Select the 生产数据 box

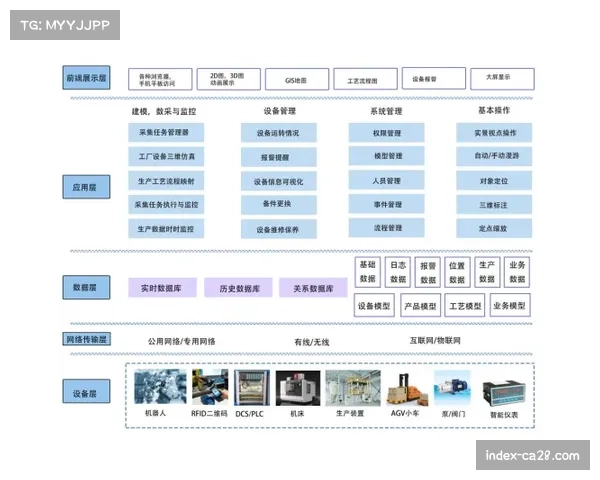(x=487, y=272)
